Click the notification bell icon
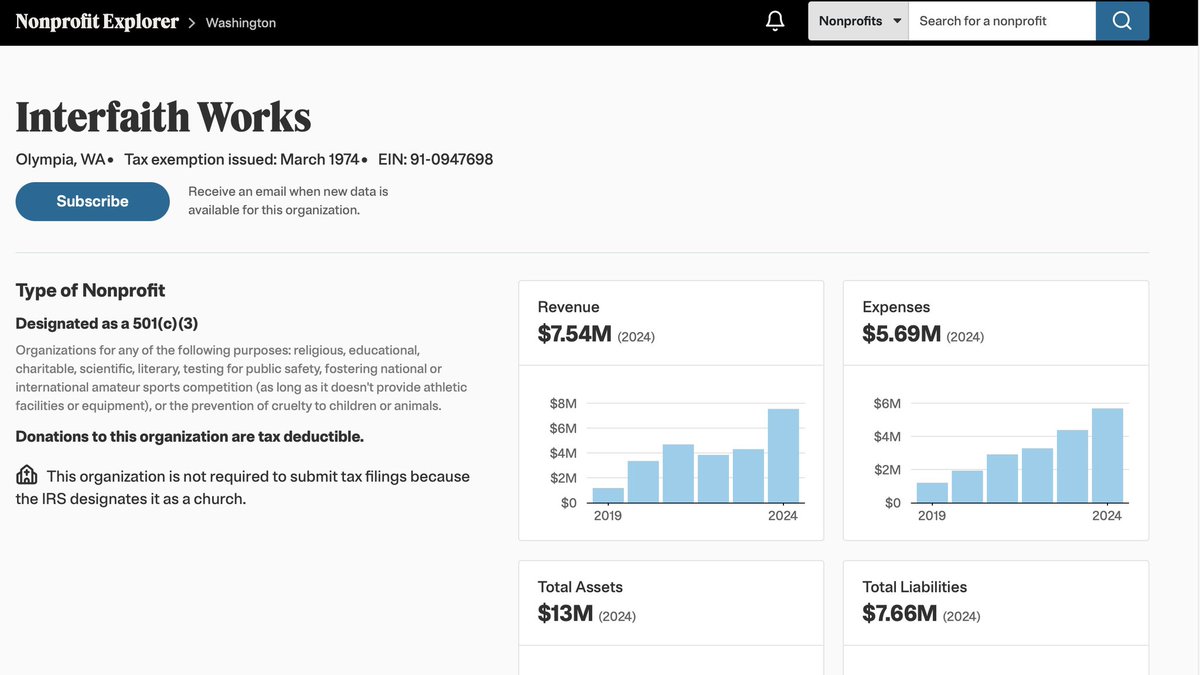Viewport: 1200px width, 675px height. [x=775, y=21]
